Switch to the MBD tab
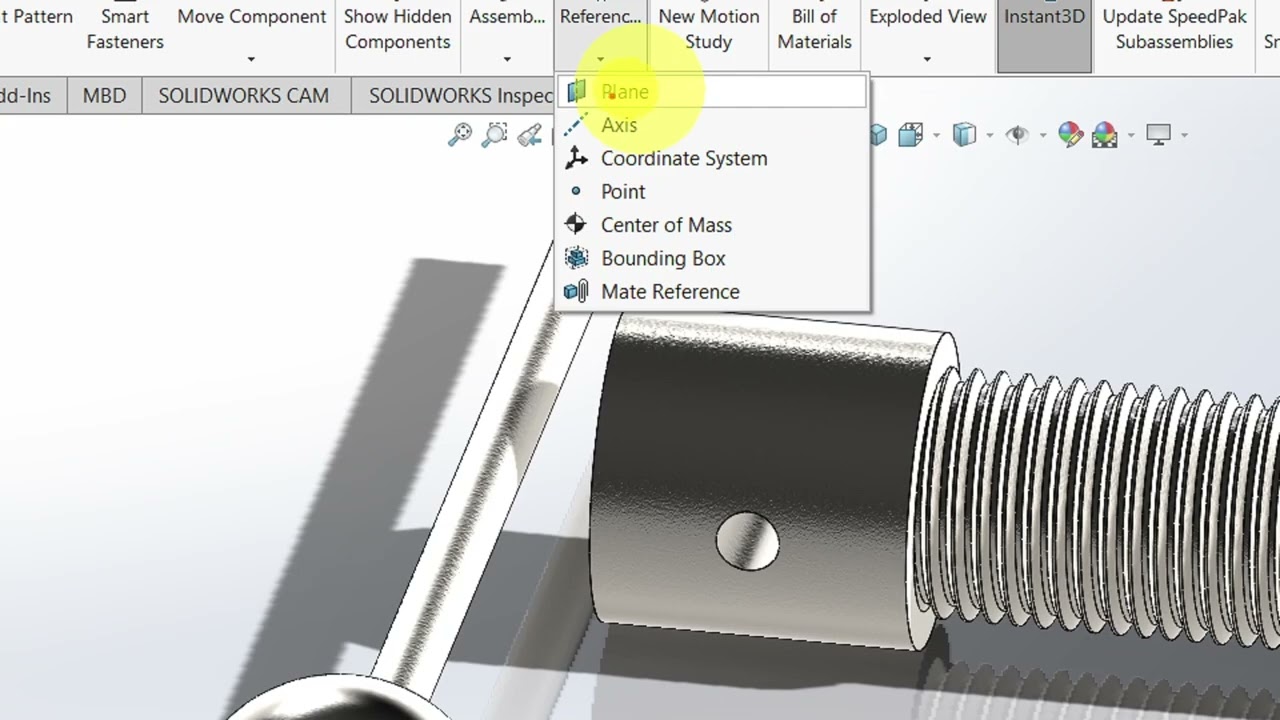This screenshot has height=720, width=1280. (104, 96)
